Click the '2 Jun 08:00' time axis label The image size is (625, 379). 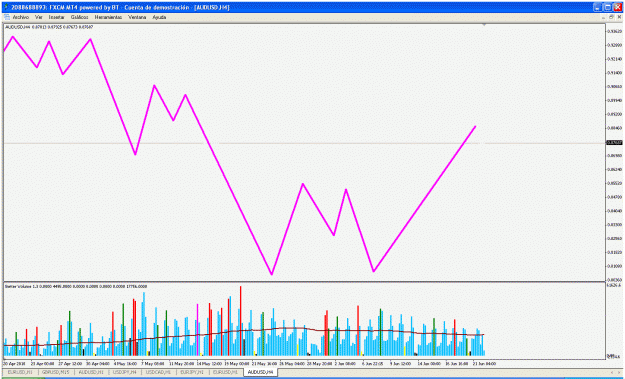tap(345, 364)
